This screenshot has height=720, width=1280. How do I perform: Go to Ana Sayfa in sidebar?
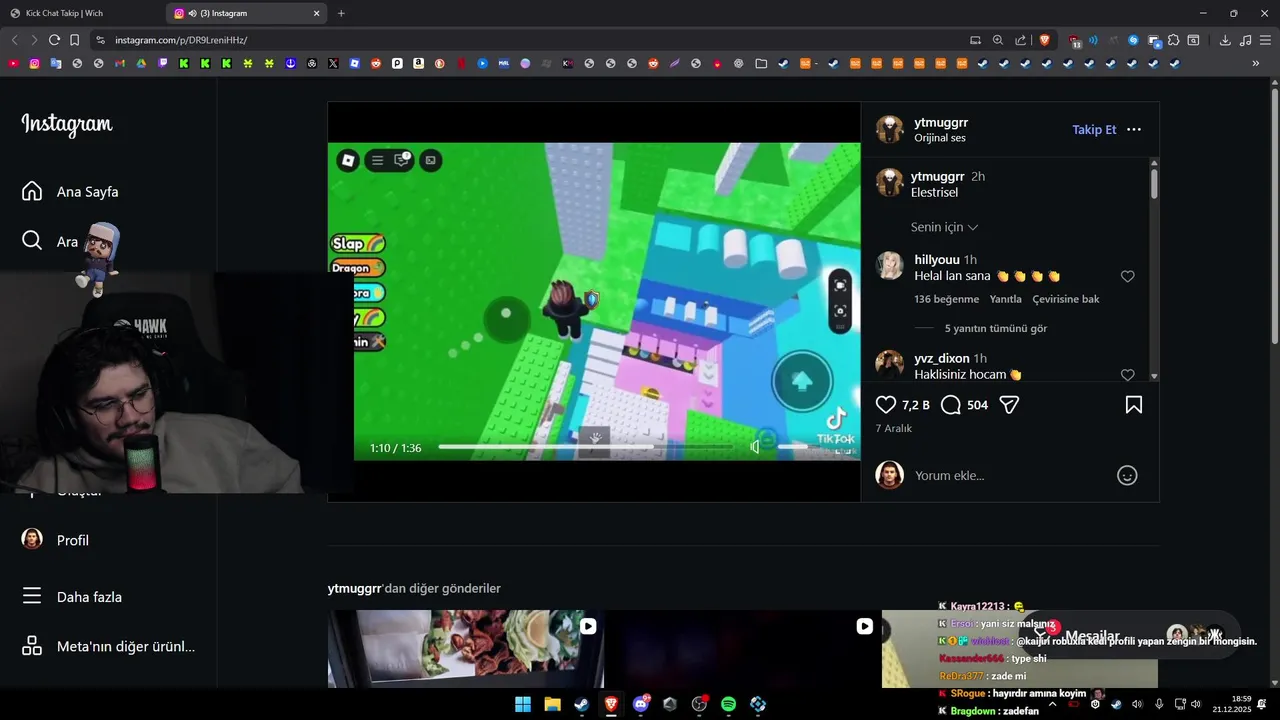(x=70, y=191)
